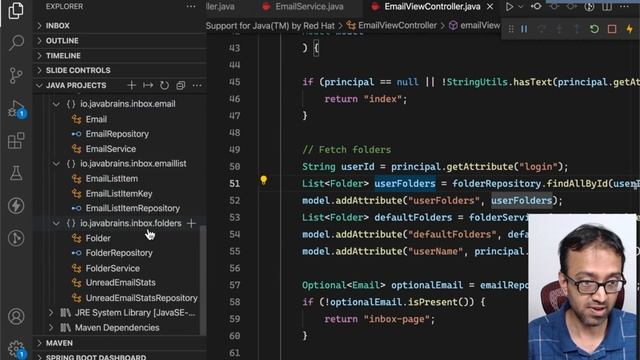The height and width of the screenshot is (360, 640).
Task: Restart the debug session
Action: pos(594,29)
